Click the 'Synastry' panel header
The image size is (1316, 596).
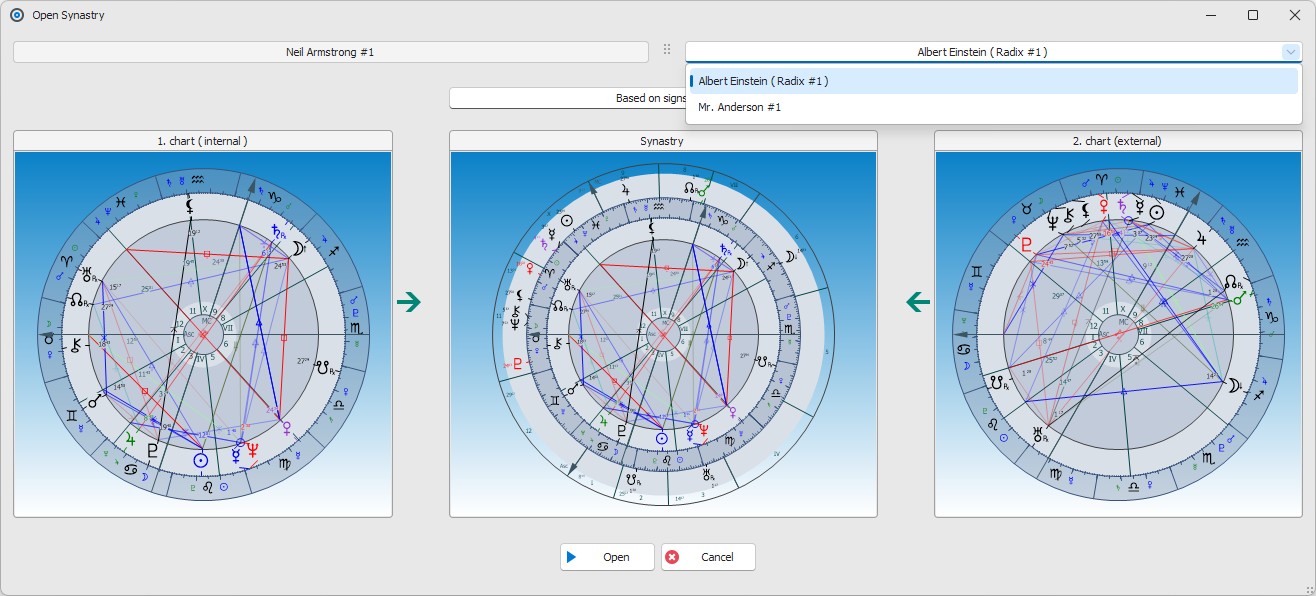click(663, 141)
